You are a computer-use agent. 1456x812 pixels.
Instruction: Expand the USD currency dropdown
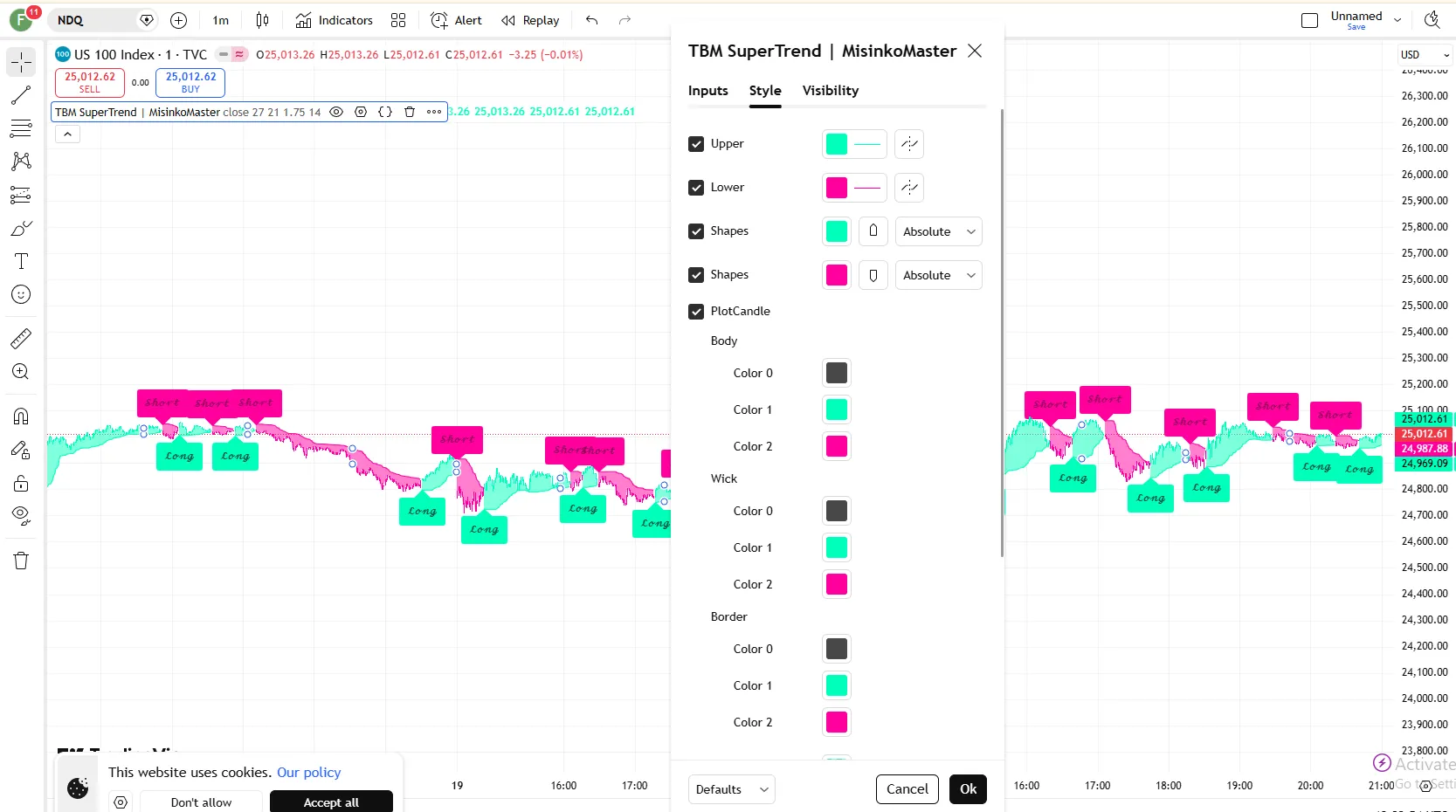(x=1425, y=54)
